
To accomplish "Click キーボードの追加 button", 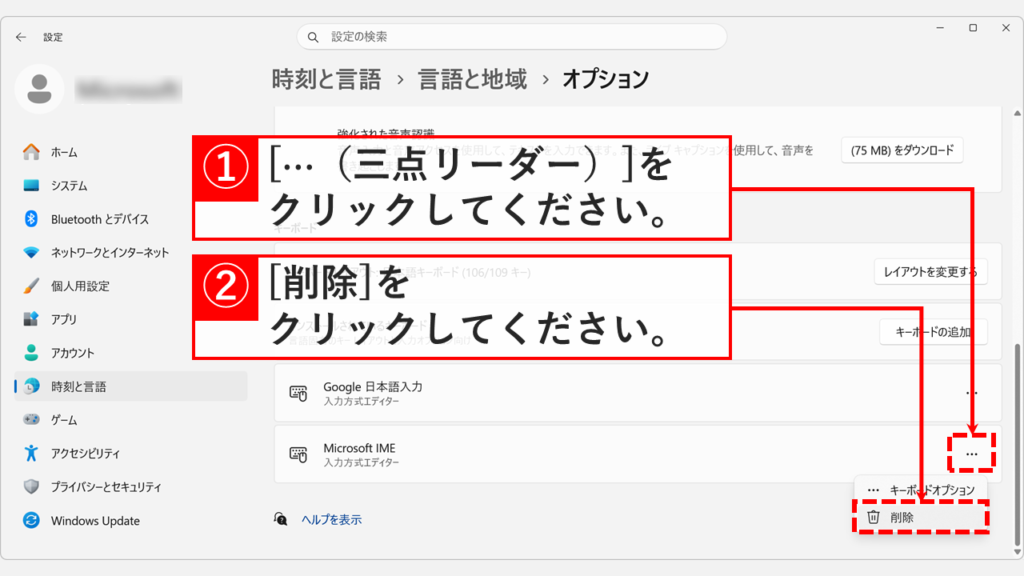I will coord(933,332).
